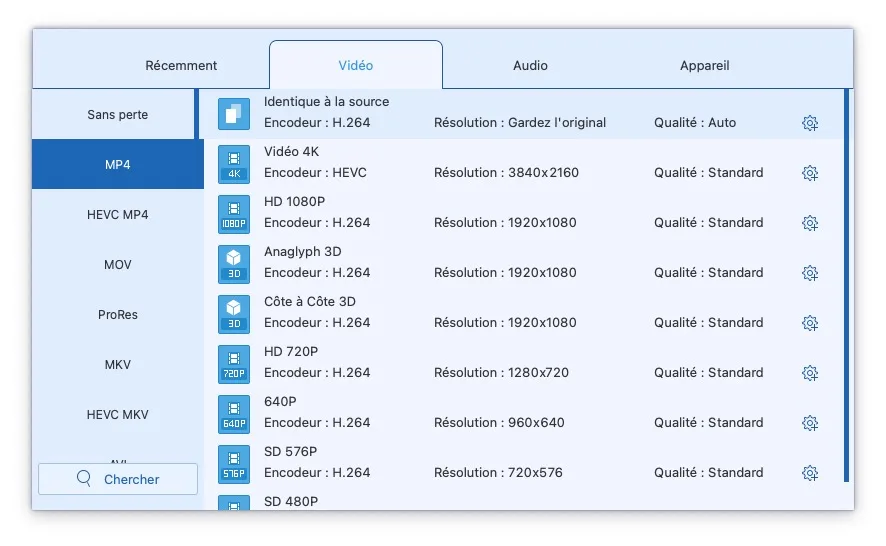Click the Identique à la source icon
Viewport: 886px width, 546px height.
tap(234, 114)
